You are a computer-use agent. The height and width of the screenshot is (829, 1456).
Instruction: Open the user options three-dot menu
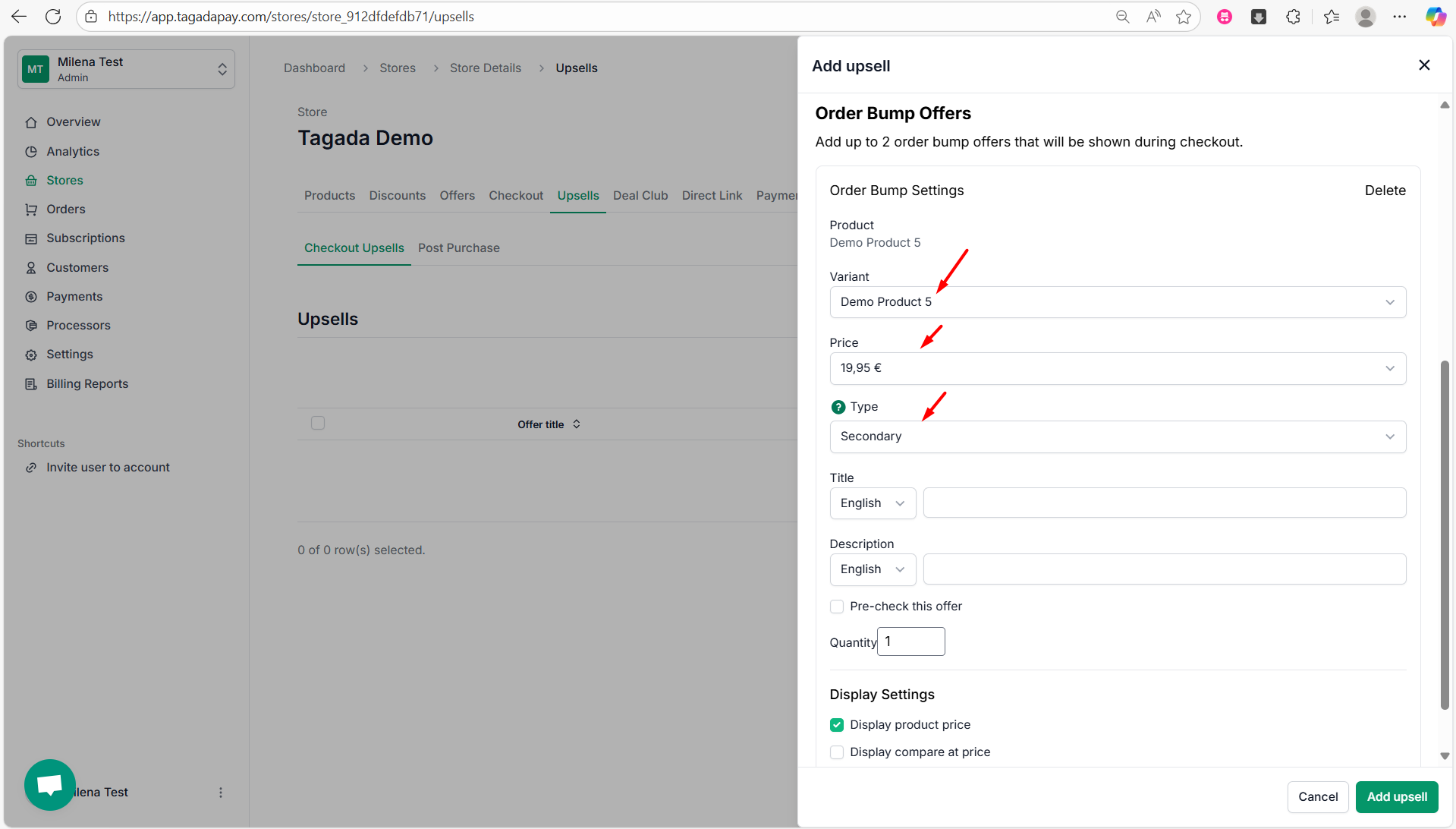(x=221, y=793)
